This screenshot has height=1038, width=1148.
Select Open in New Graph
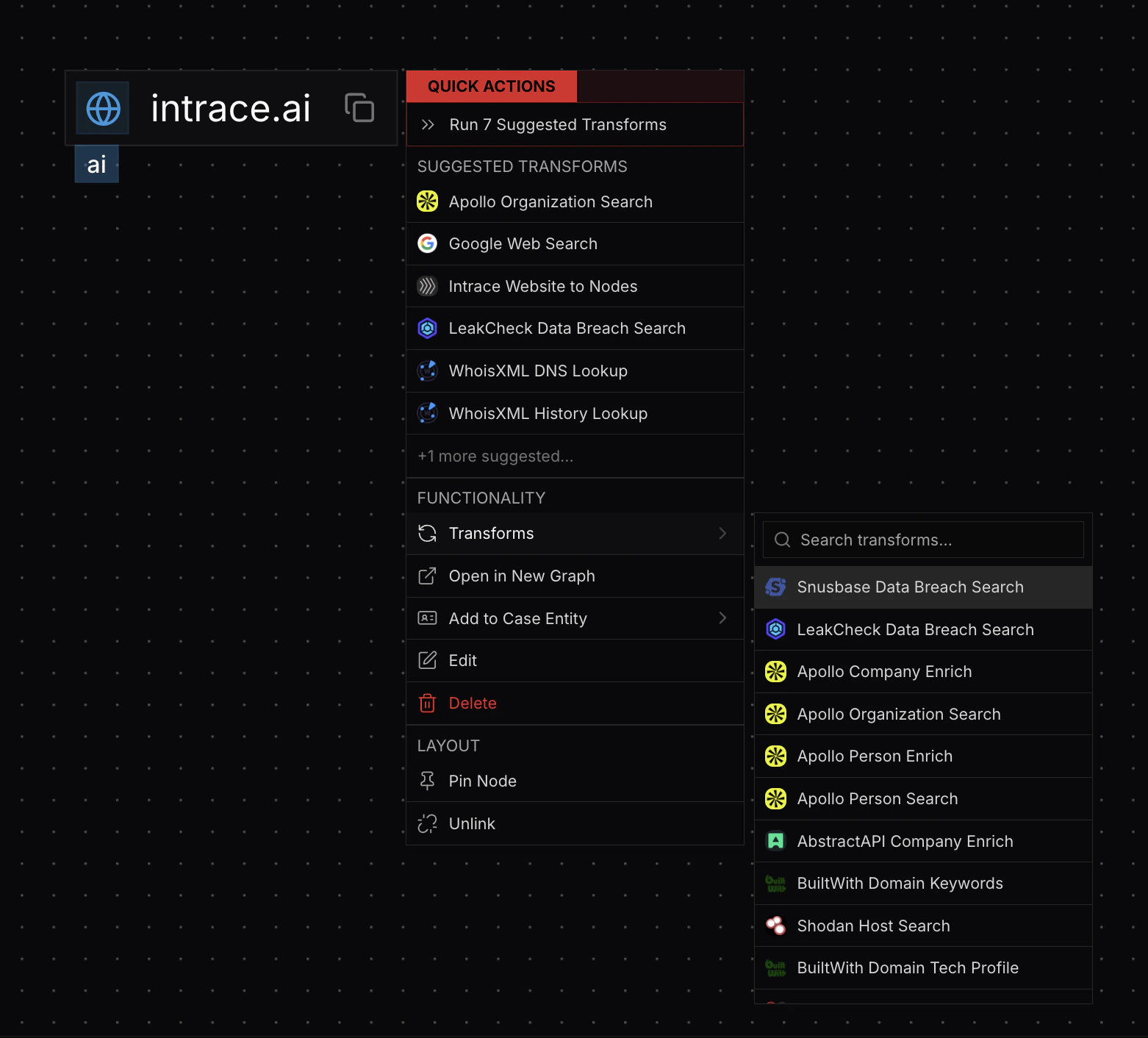tap(575, 576)
